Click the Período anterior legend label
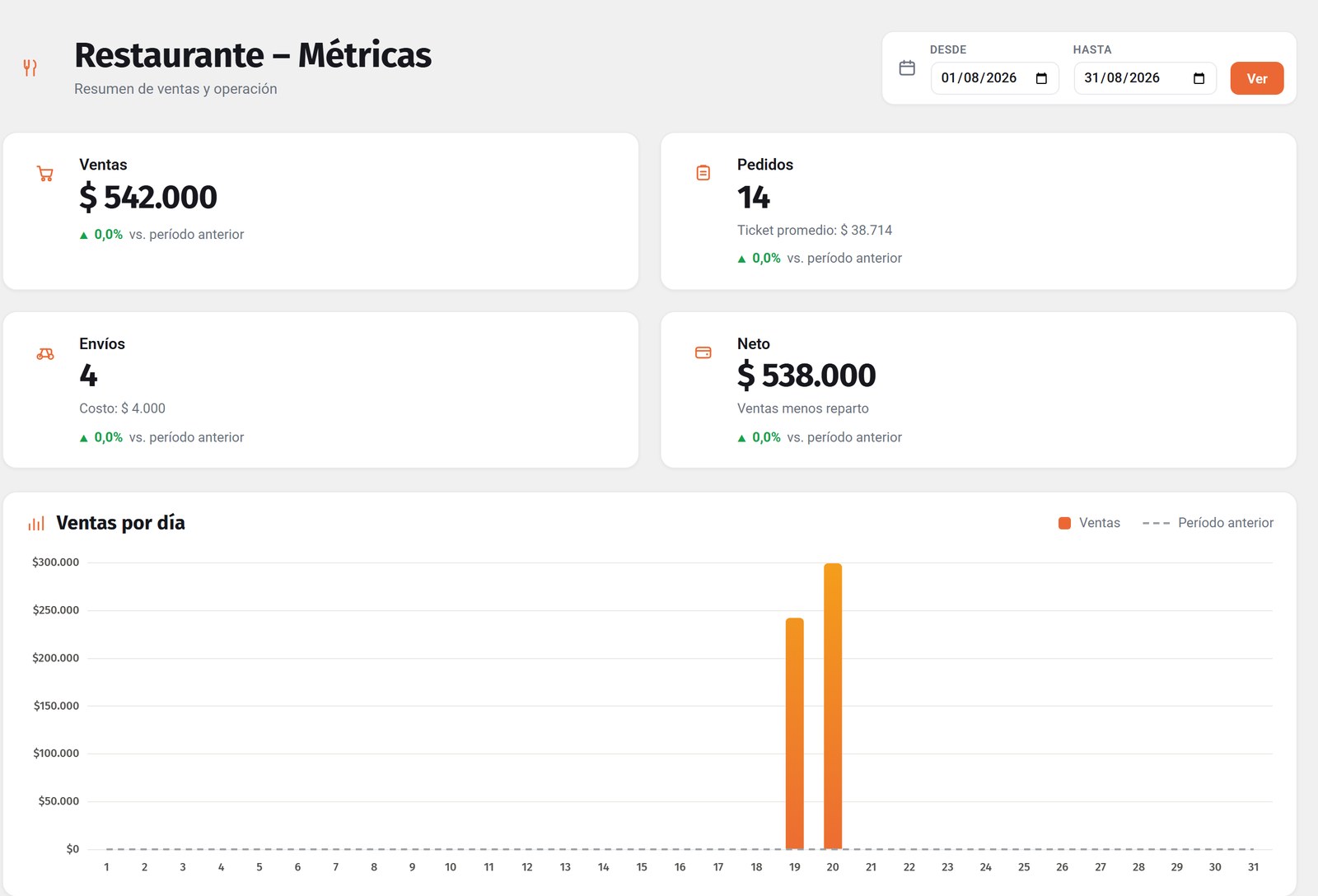The width and height of the screenshot is (1318, 896). [1226, 523]
